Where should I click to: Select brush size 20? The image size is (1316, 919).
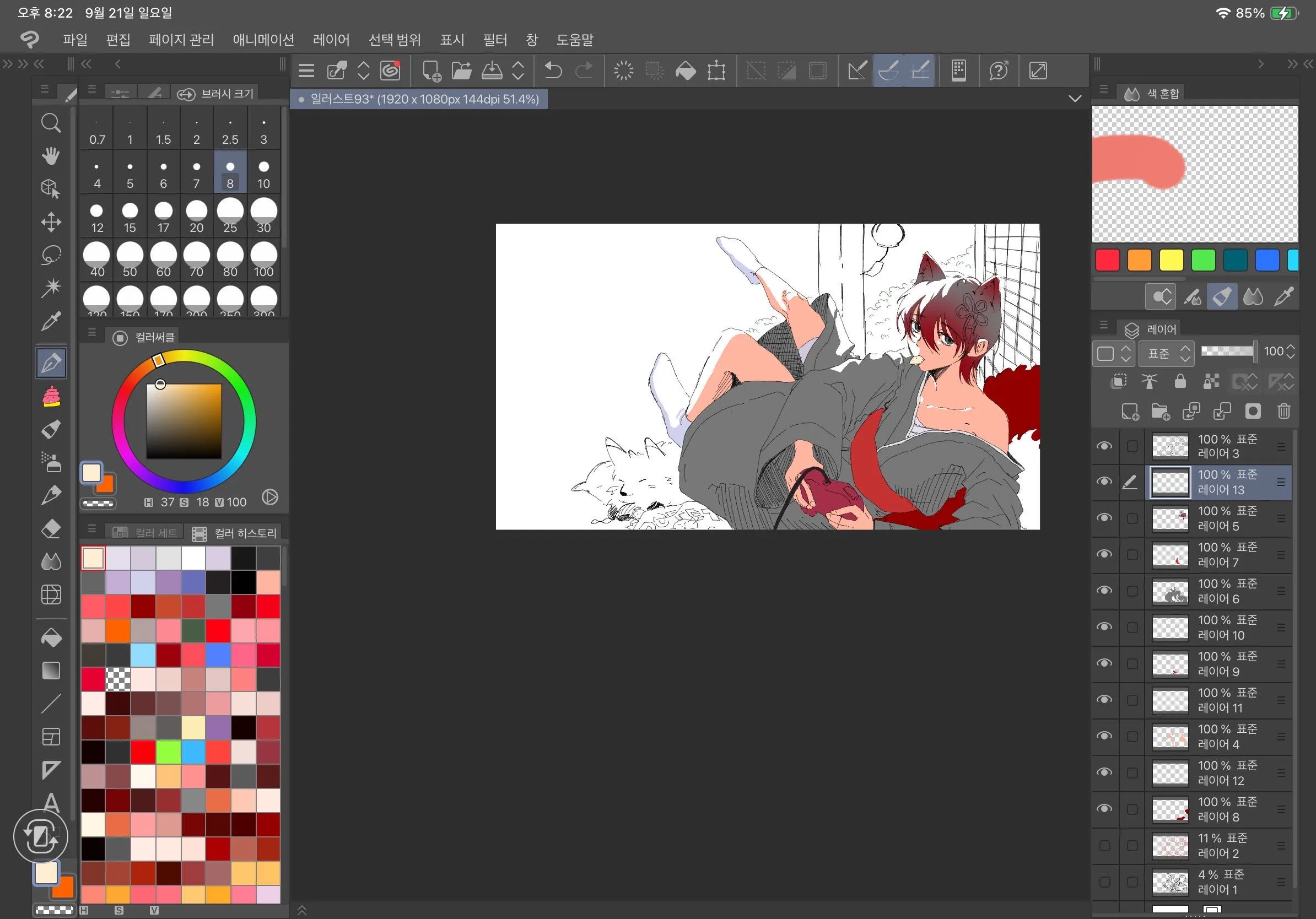pyautogui.click(x=196, y=217)
